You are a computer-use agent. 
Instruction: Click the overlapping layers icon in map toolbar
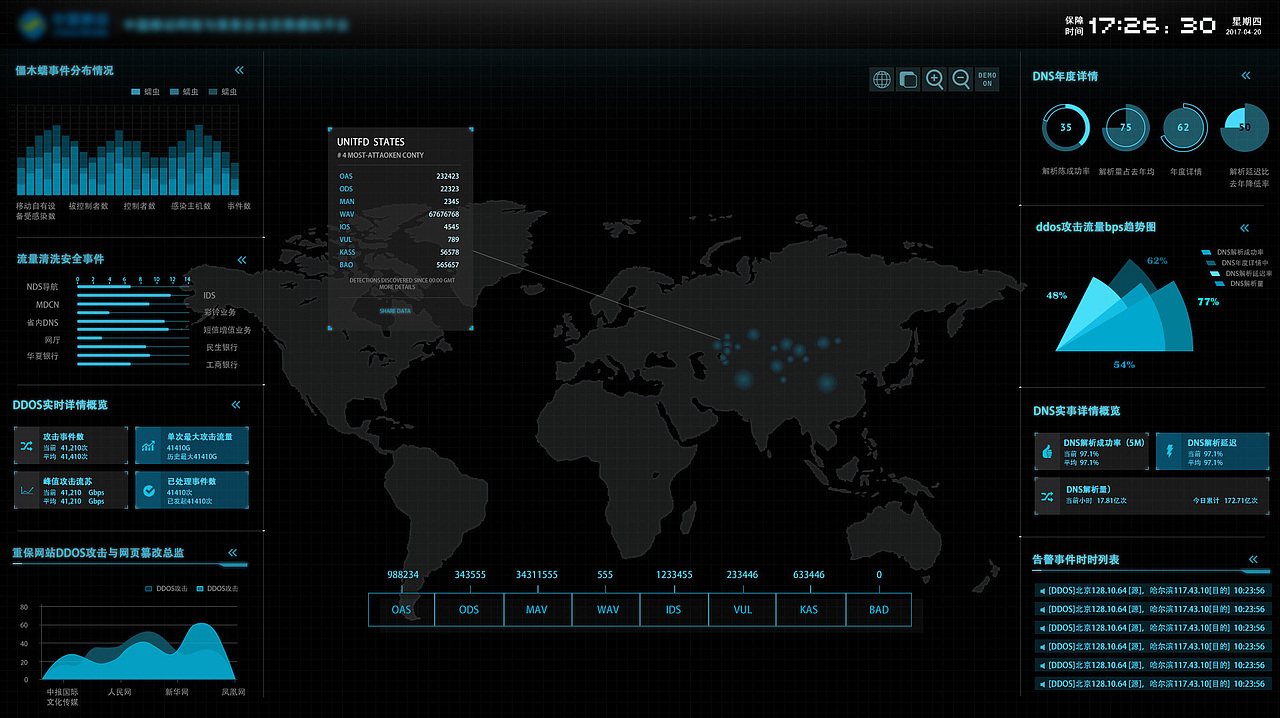coord(908,80)
